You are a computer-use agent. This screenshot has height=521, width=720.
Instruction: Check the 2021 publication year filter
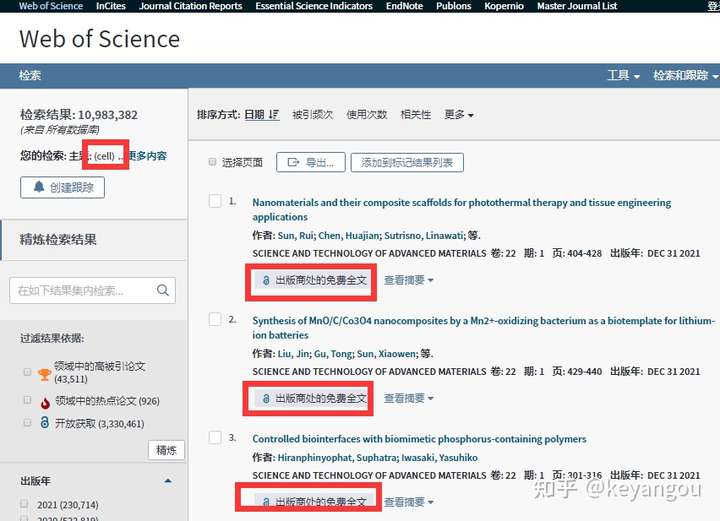[x=24, y=504]
